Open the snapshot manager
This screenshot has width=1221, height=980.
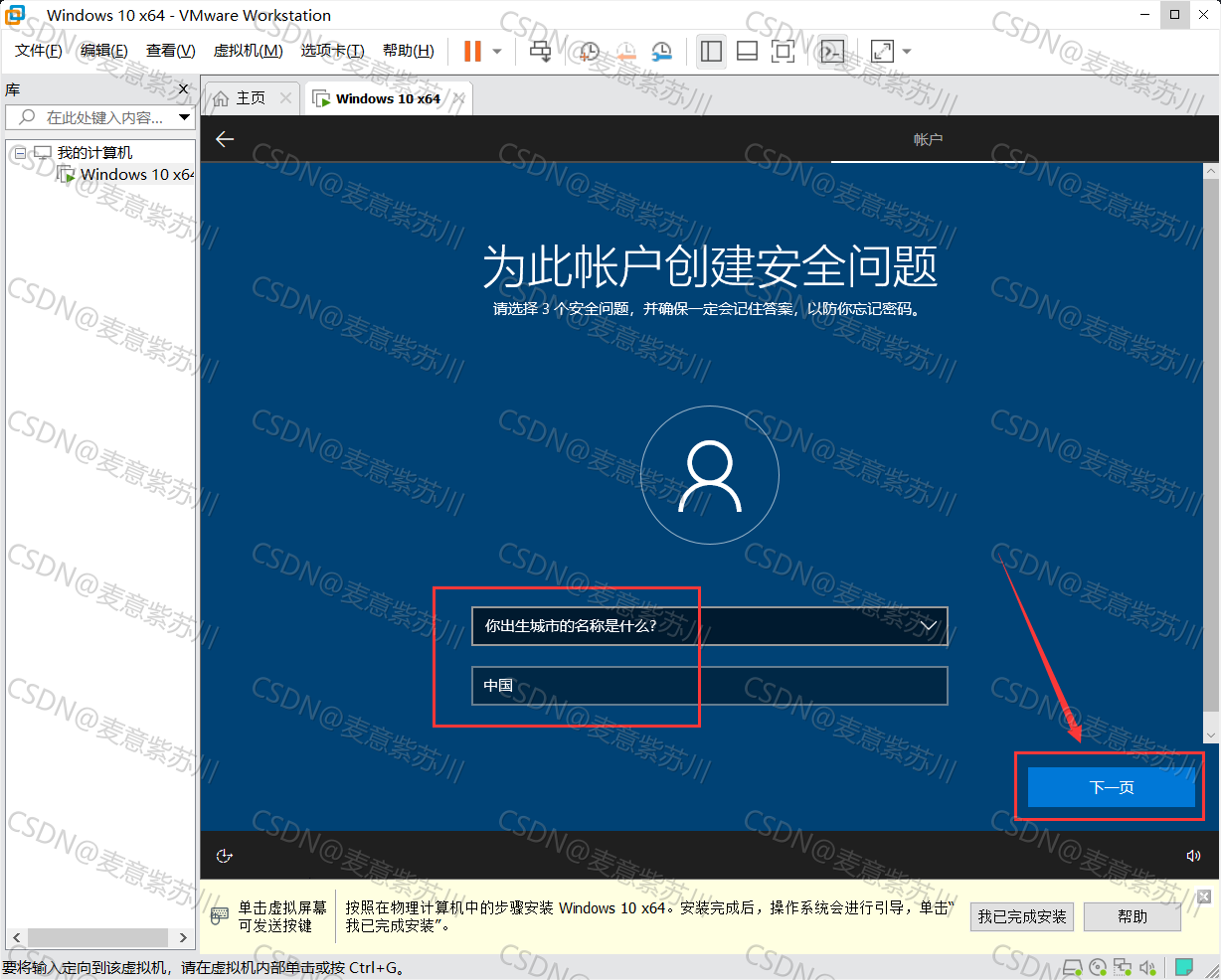(x=662, y=51)
